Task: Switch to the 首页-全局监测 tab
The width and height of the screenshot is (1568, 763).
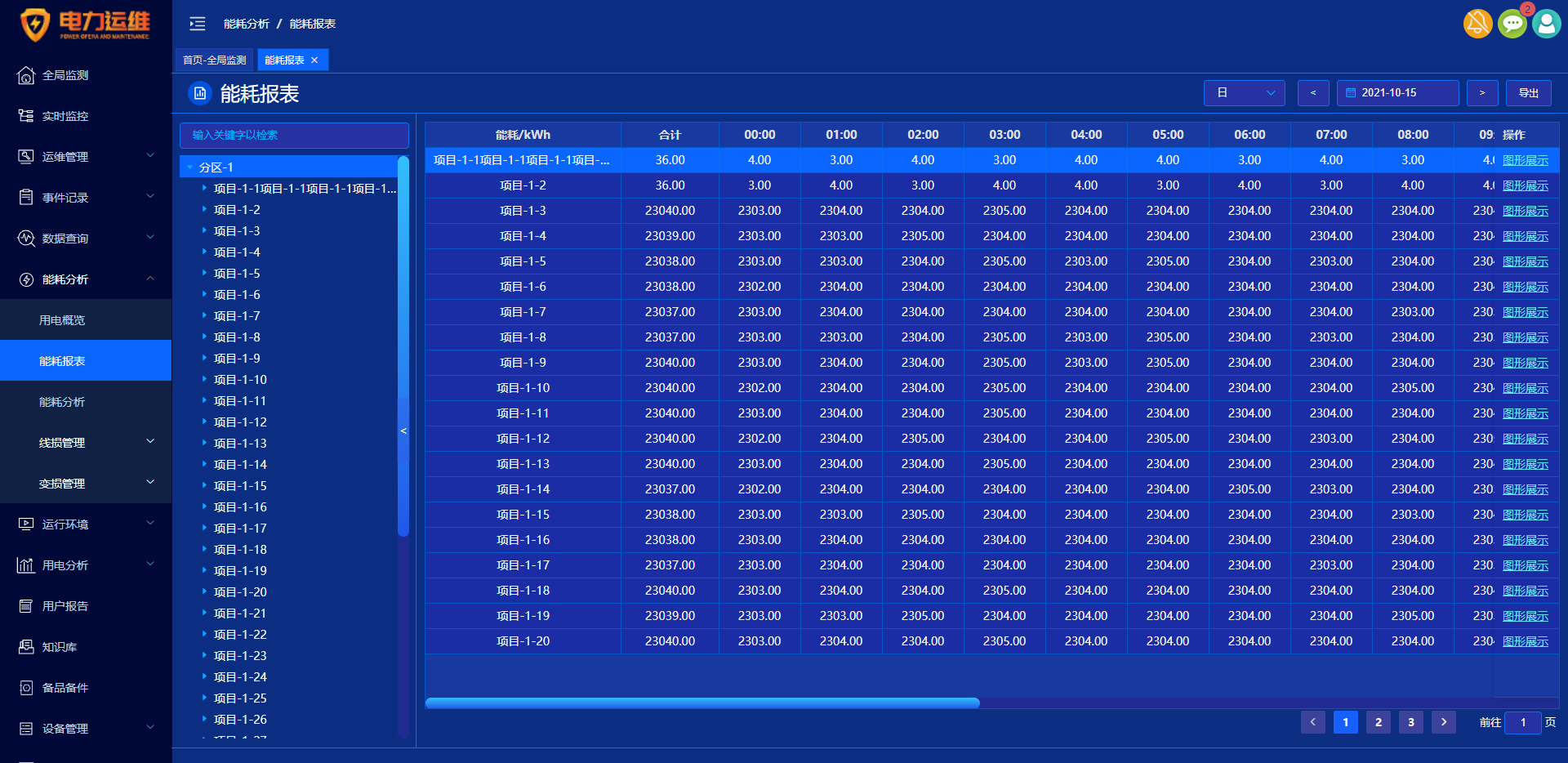Action: 214,60
